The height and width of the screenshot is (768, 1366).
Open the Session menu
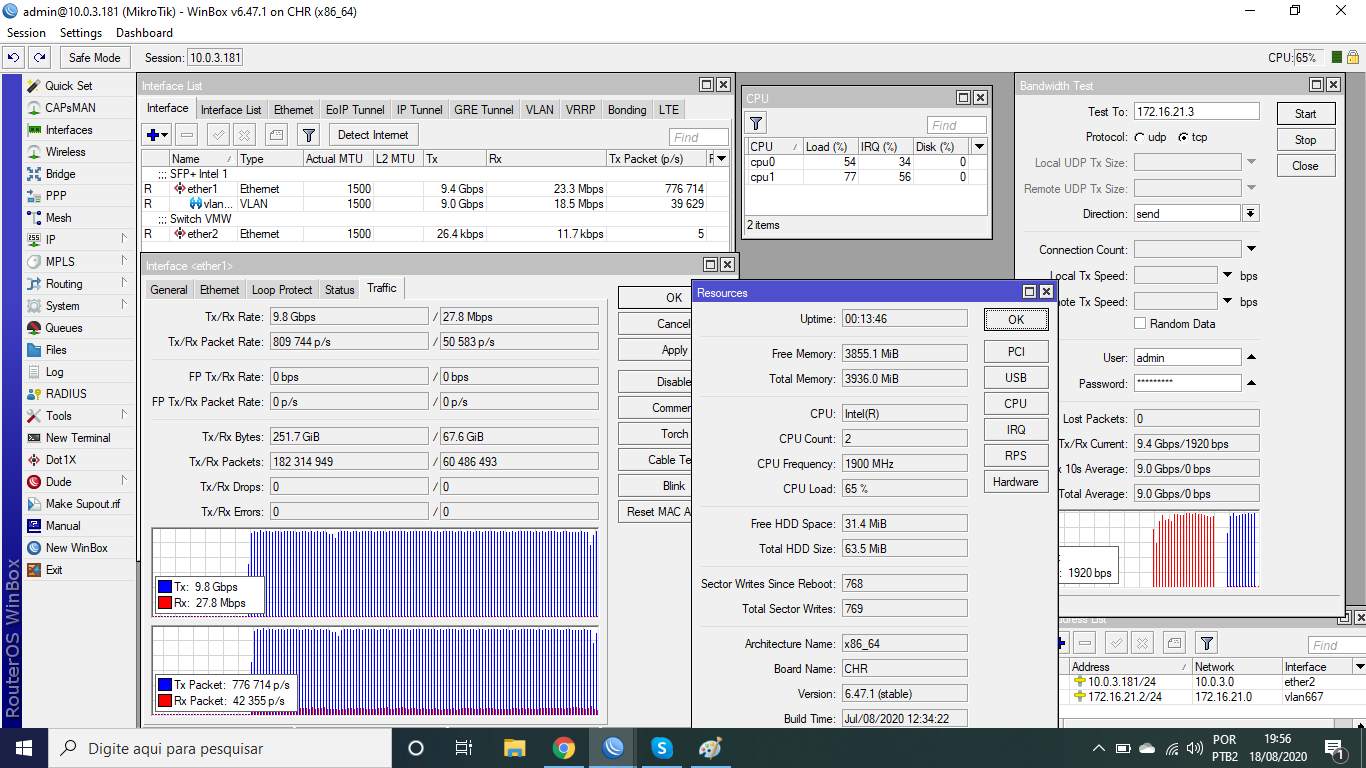(26, 33)
